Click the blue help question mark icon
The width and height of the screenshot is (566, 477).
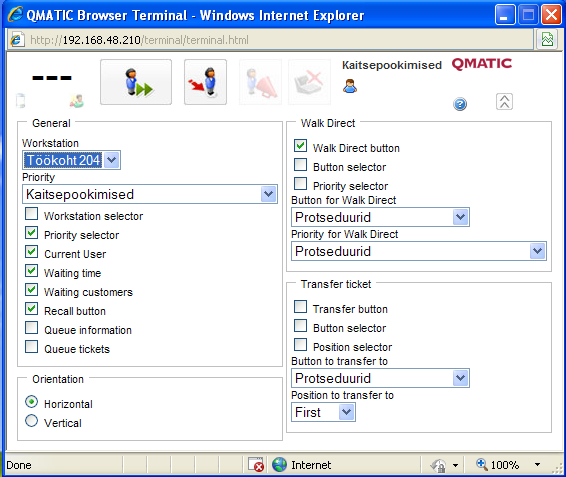point(460,104)
